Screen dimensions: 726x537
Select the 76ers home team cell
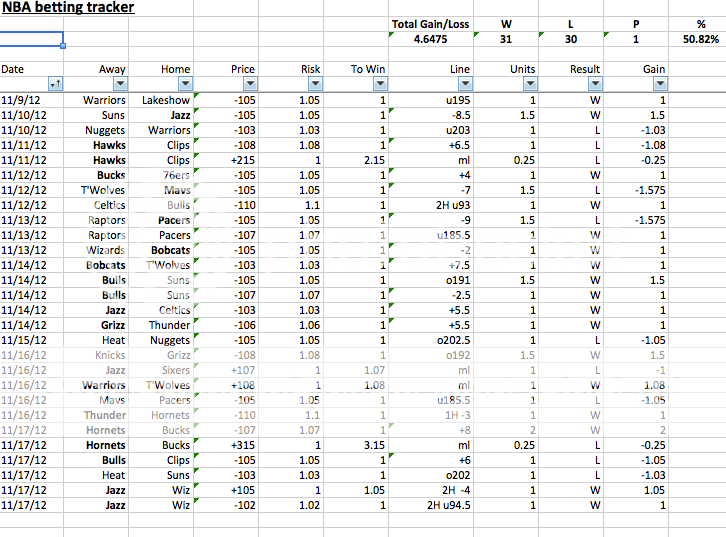tap(161, 175)
